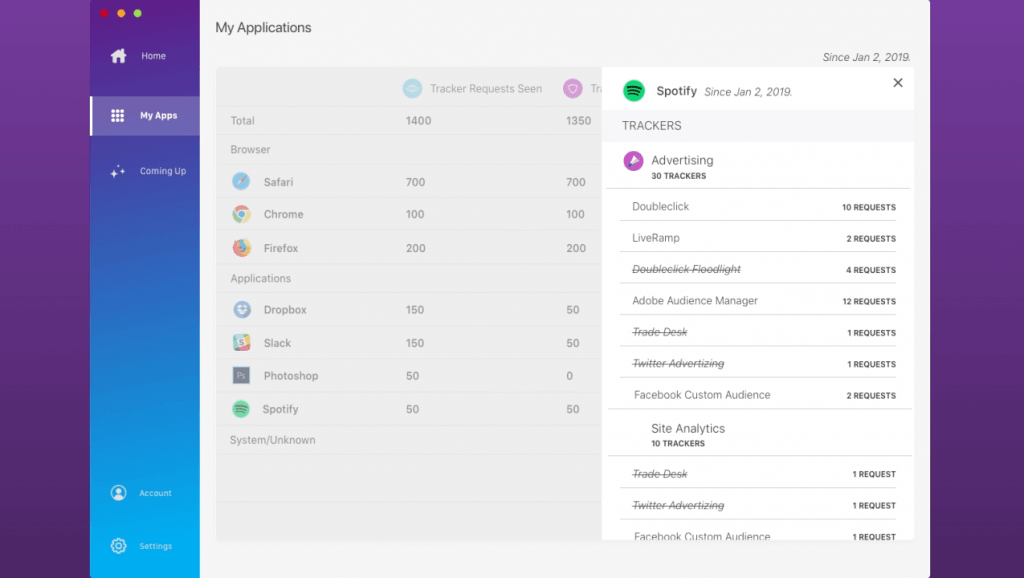Collapse the Advertising 30 trackers section

(x=758, y=166)
